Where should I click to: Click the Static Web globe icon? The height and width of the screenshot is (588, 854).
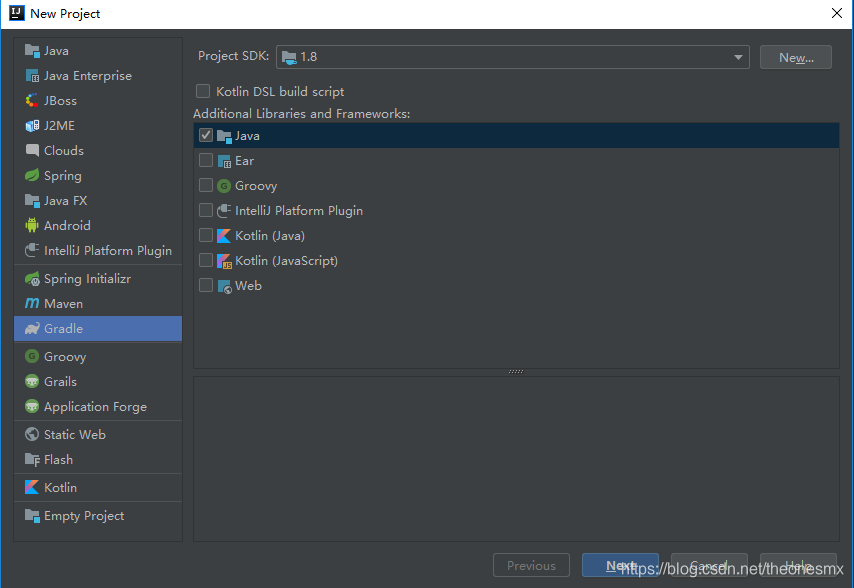[x=32, y=434]
